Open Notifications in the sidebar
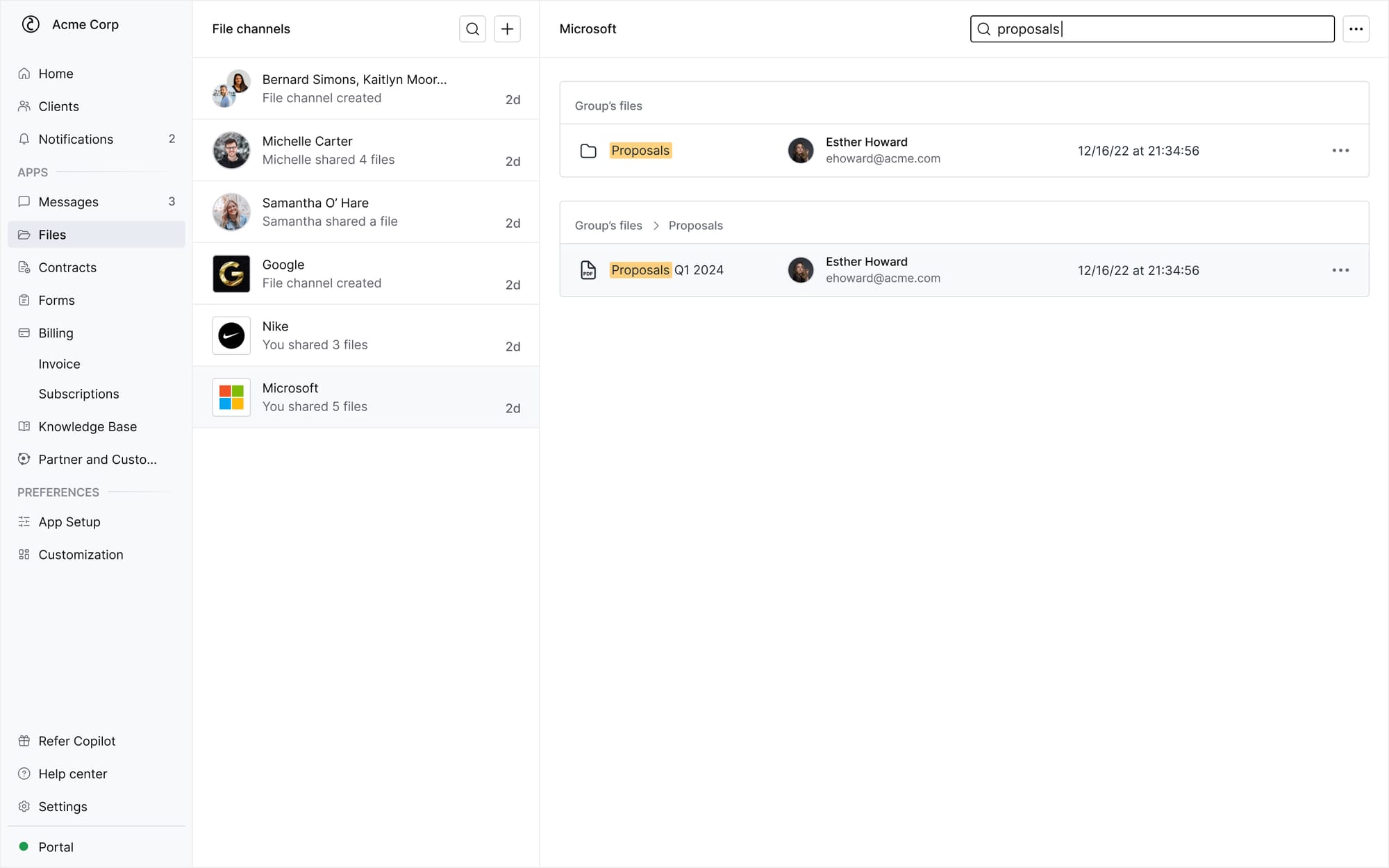 [x=76, y=139]
